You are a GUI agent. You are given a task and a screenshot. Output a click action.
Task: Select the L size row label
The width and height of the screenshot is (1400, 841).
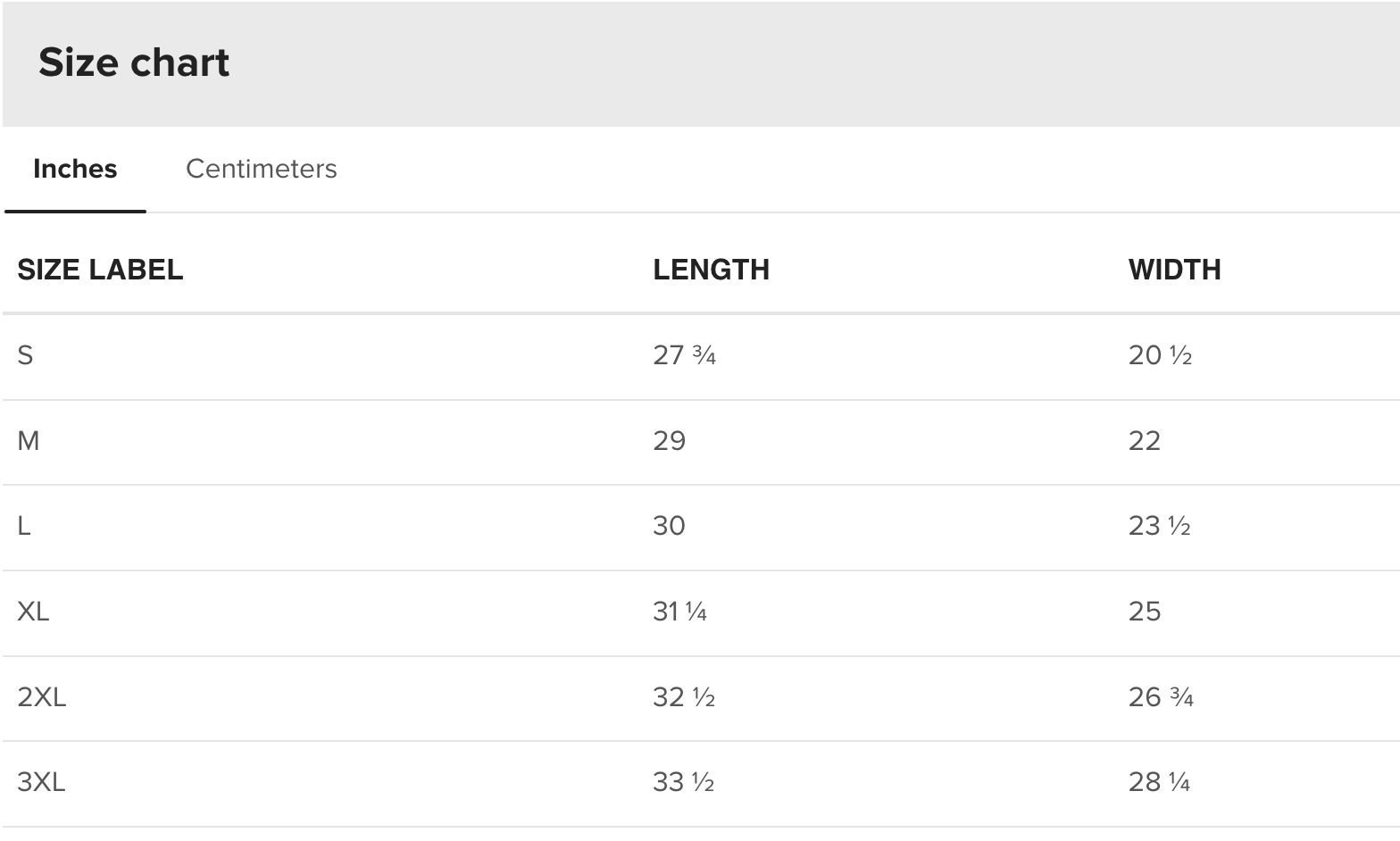(x=24, y=526)
